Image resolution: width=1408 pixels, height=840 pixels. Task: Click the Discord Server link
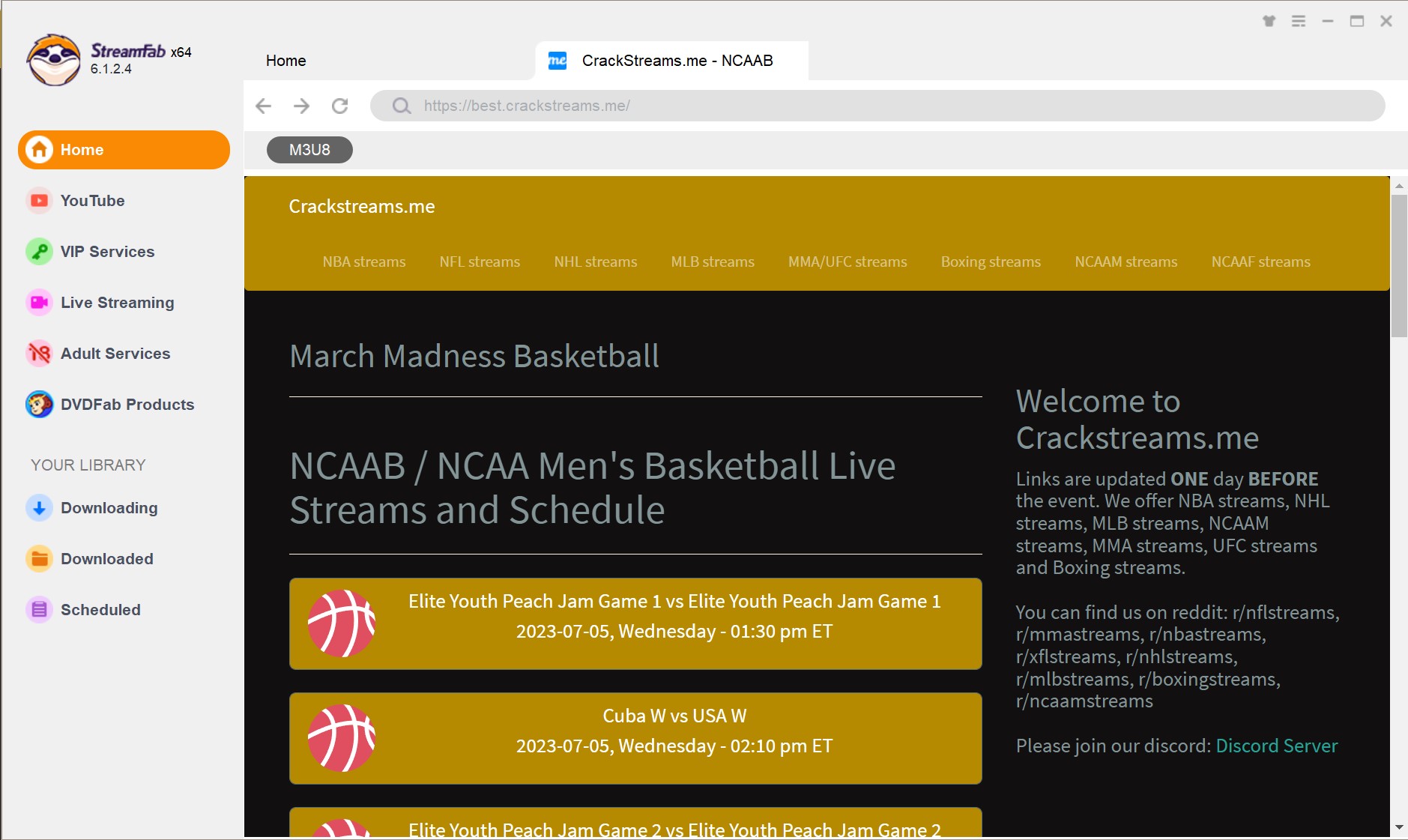click(1276, 746)
